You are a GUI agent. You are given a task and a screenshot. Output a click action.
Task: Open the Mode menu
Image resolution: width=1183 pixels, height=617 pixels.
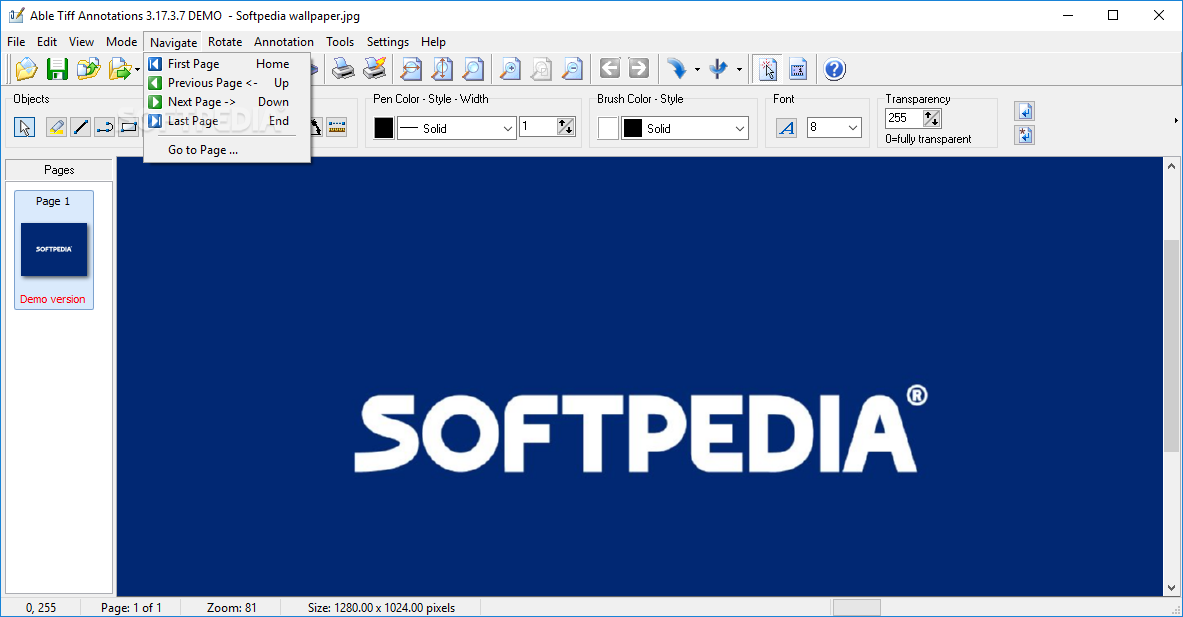point(121,41)
